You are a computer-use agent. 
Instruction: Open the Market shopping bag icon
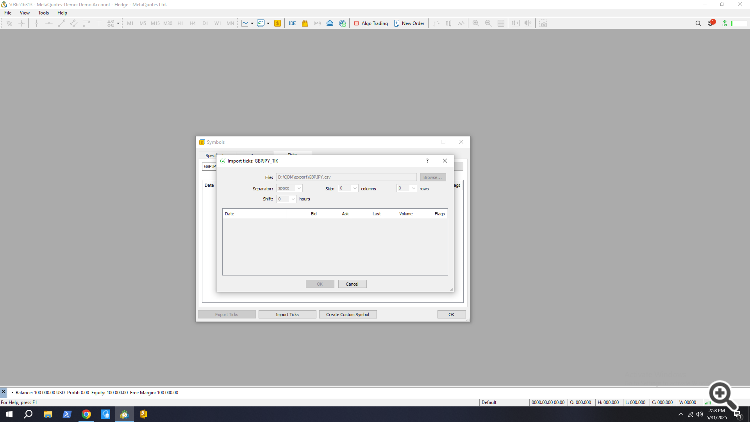coord(305,23)
